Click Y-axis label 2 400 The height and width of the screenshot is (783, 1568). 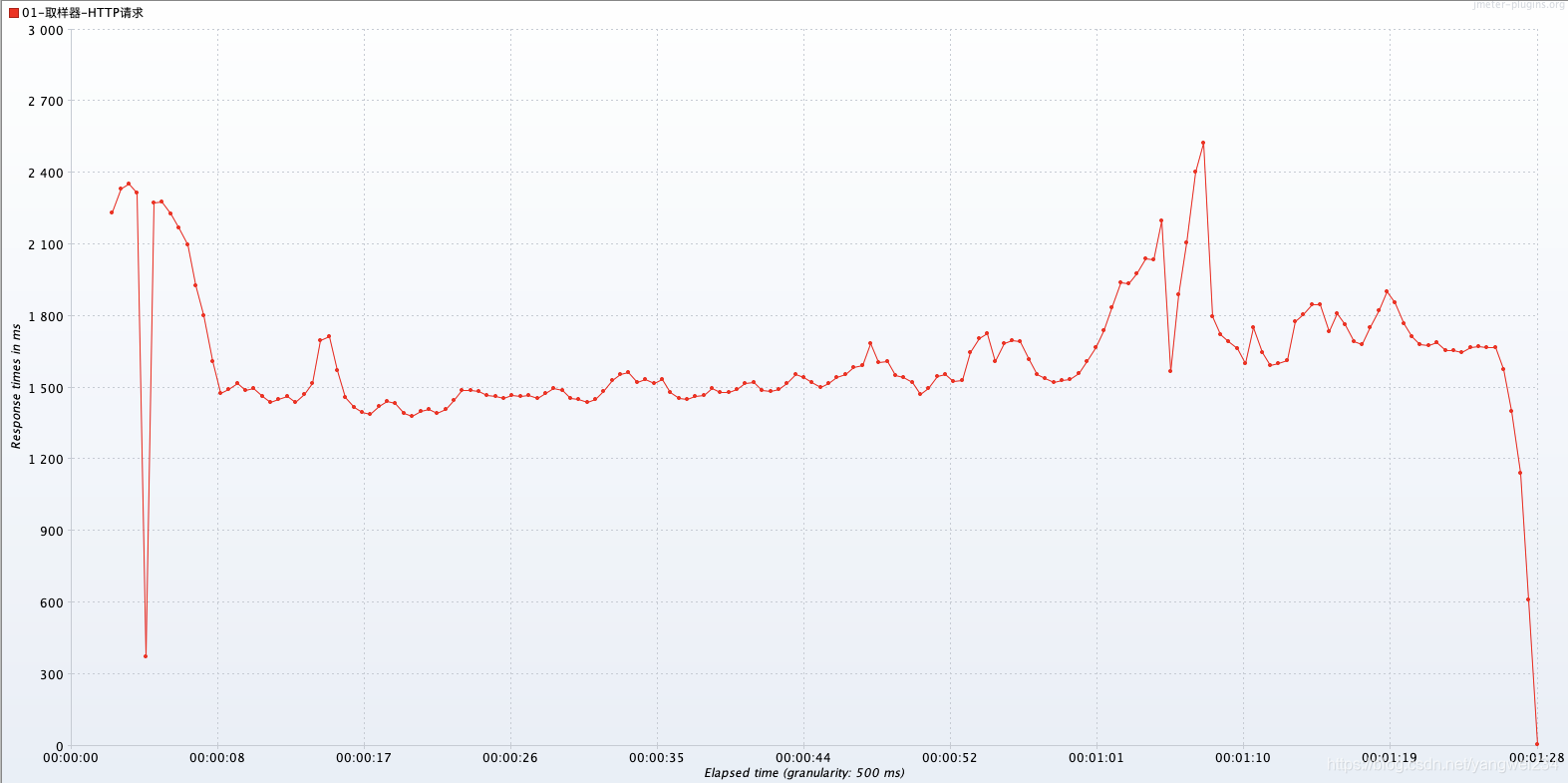(x=45, y=174)
